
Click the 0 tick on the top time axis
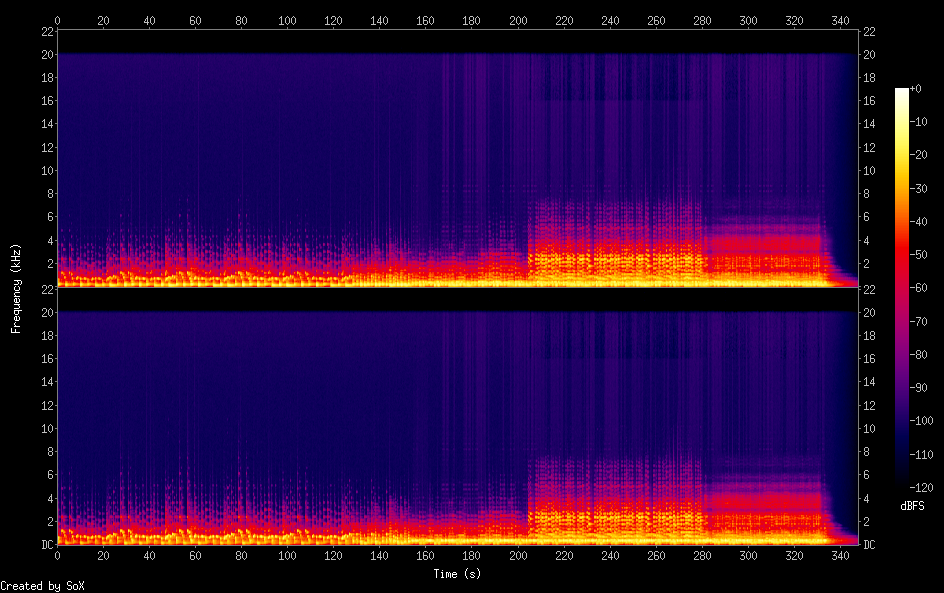pos(57,19)
